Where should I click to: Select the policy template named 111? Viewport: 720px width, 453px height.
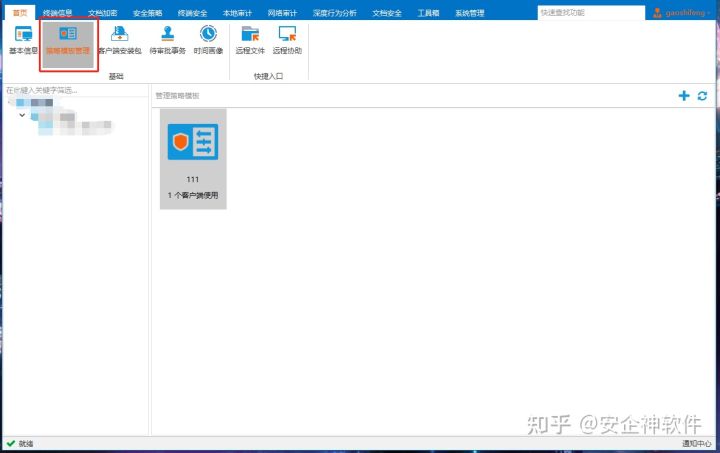pos(193,159)
